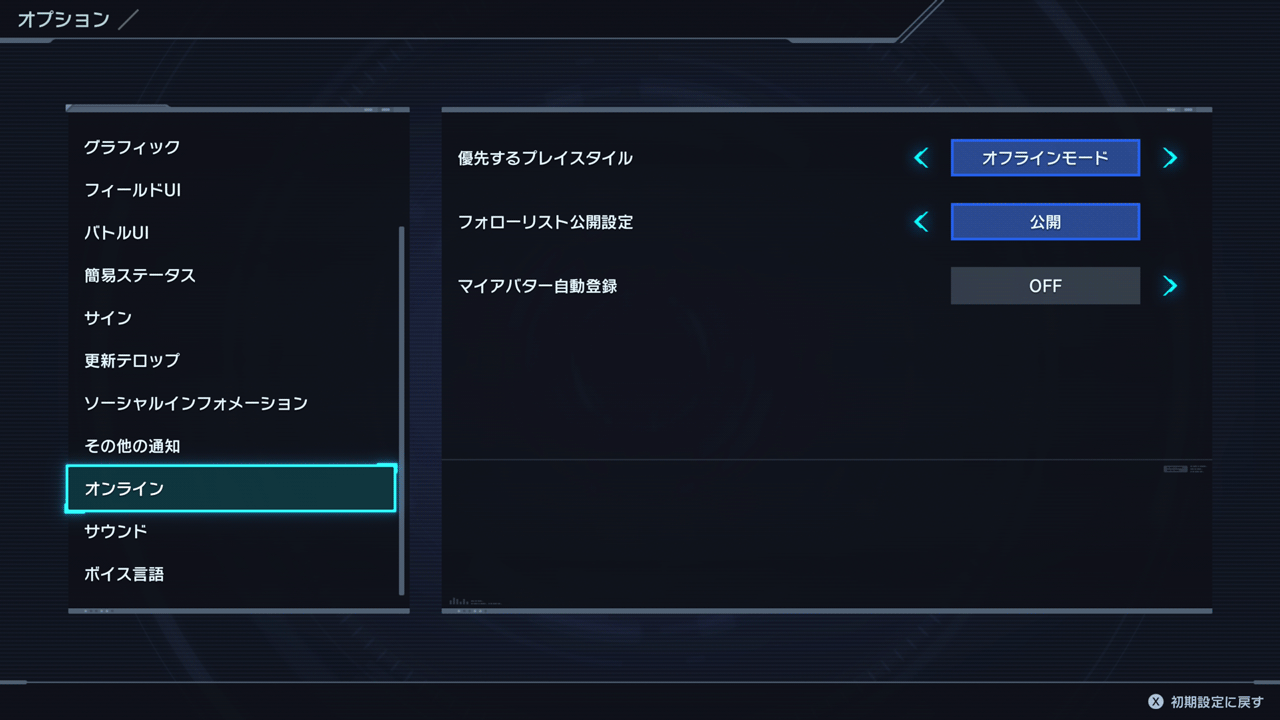1280x720 pixels.
Task: Click left arrow for 優先するプレイスタイル
Action: tap(921, 158)
